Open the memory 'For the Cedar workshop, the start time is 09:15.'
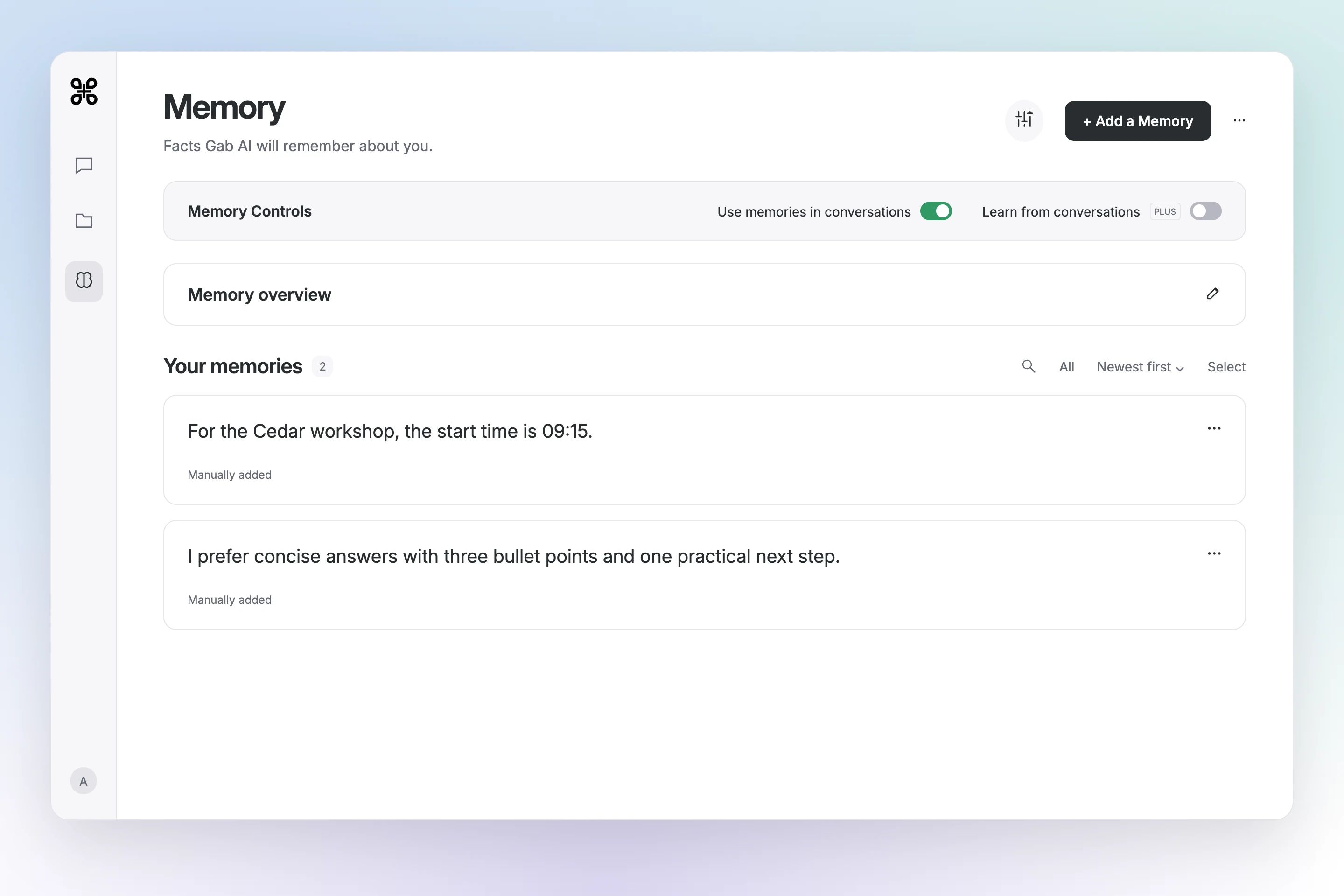This screenshot has height=896, width=1344. click(x=704, y=450)
